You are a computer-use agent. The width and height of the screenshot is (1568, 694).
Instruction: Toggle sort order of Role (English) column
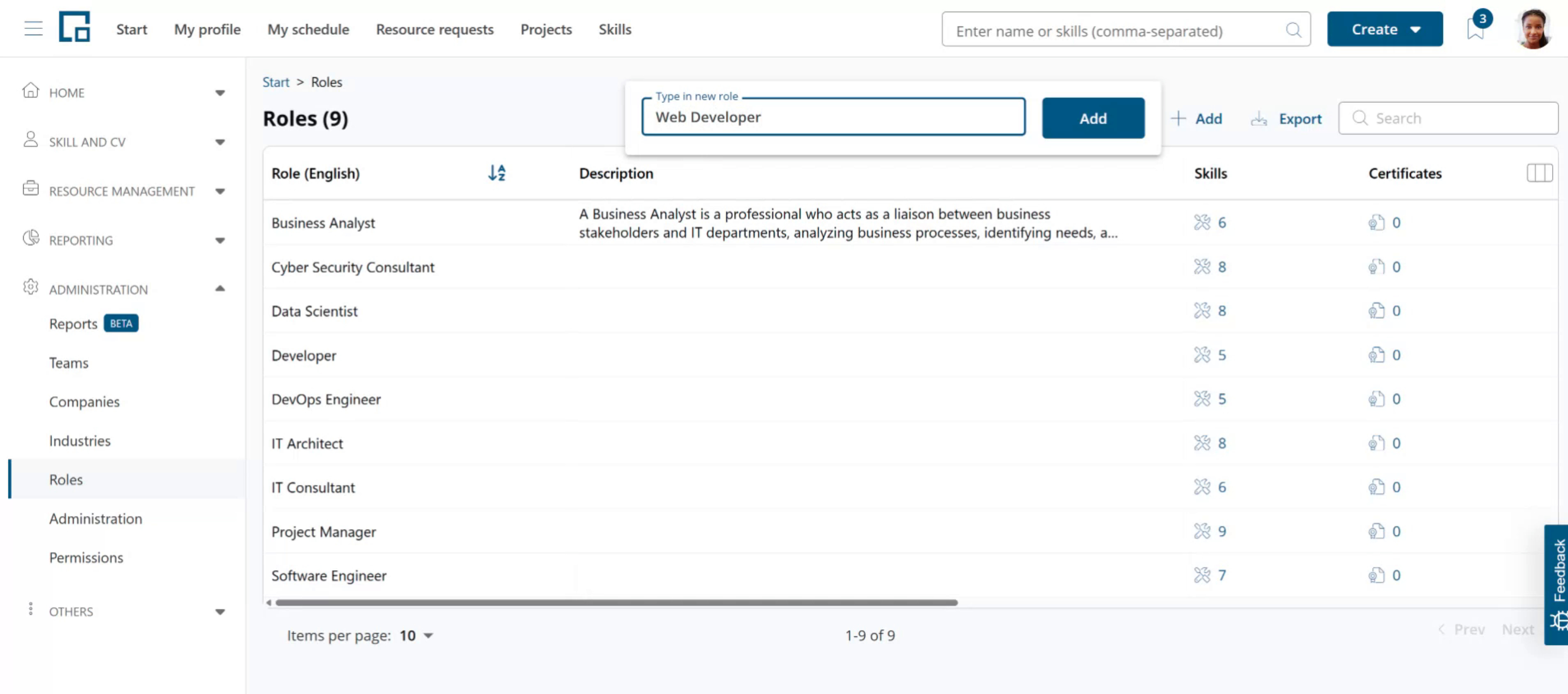pyautogui.click(x=497, y=173)
